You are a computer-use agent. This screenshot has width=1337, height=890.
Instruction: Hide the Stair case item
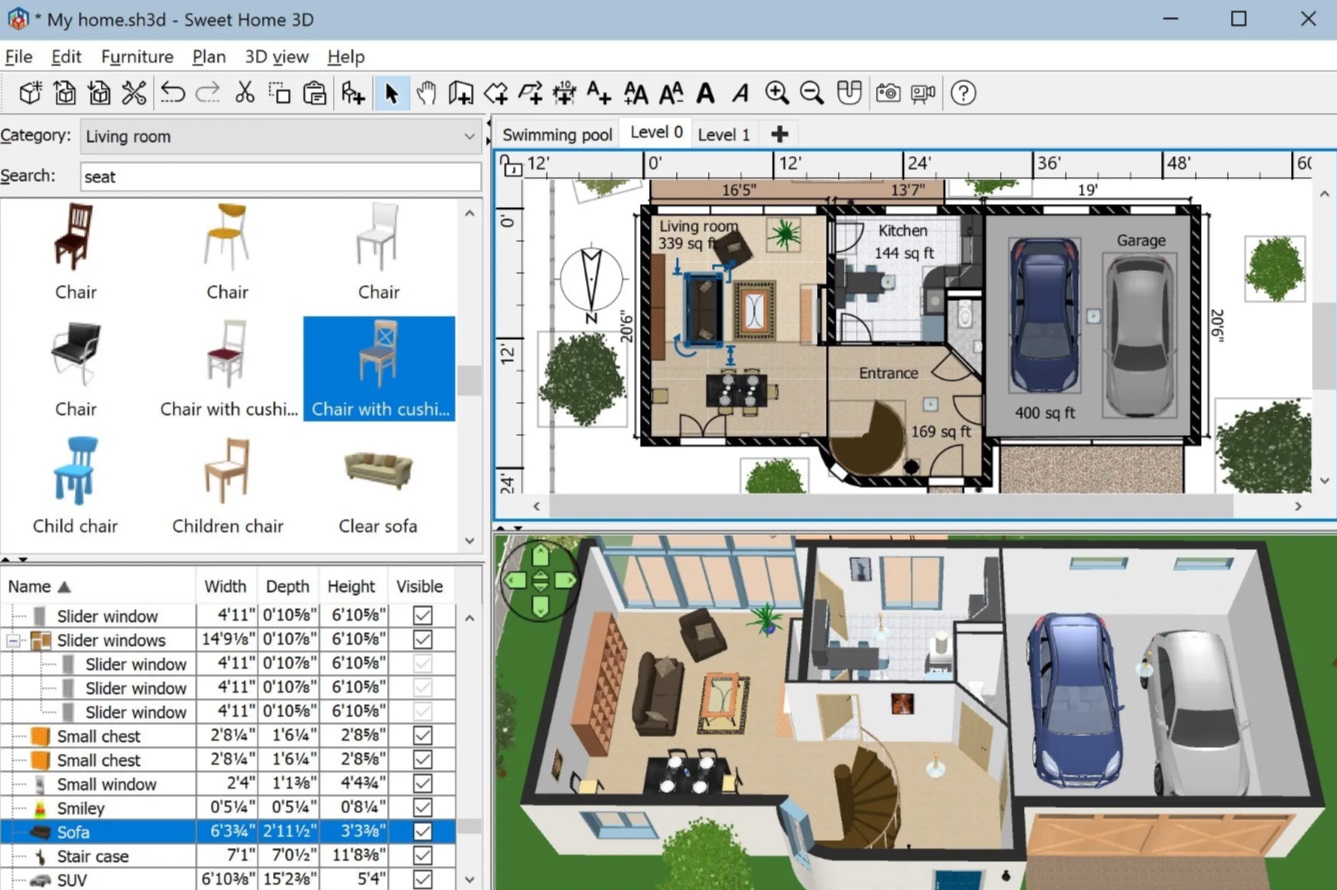coord(423,856)
